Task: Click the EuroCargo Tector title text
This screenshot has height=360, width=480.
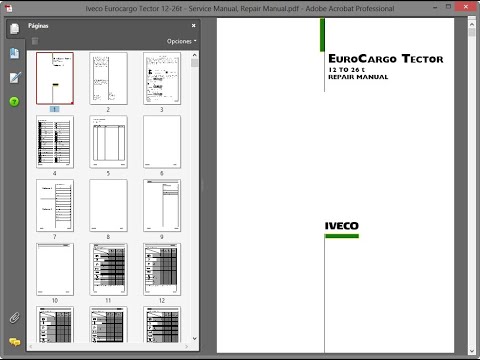Action: [386, 59]
